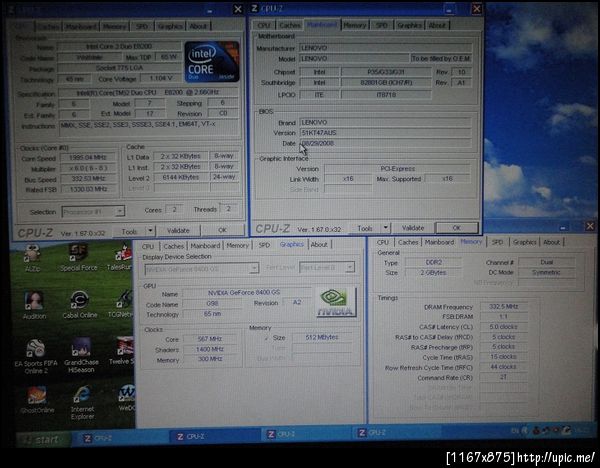This screenshot has width=600, height=468.
Task: Click the motherboard Manufacturer field showing LENOVO
Action: pos(386,48)
